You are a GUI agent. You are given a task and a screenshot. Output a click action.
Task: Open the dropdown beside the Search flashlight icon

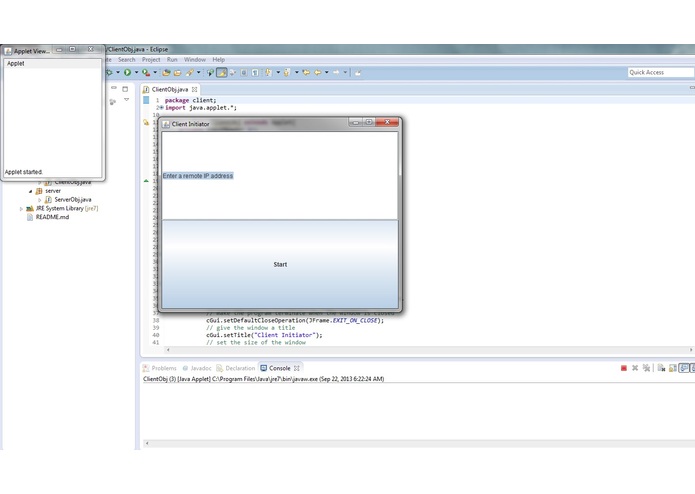[198, 72]
